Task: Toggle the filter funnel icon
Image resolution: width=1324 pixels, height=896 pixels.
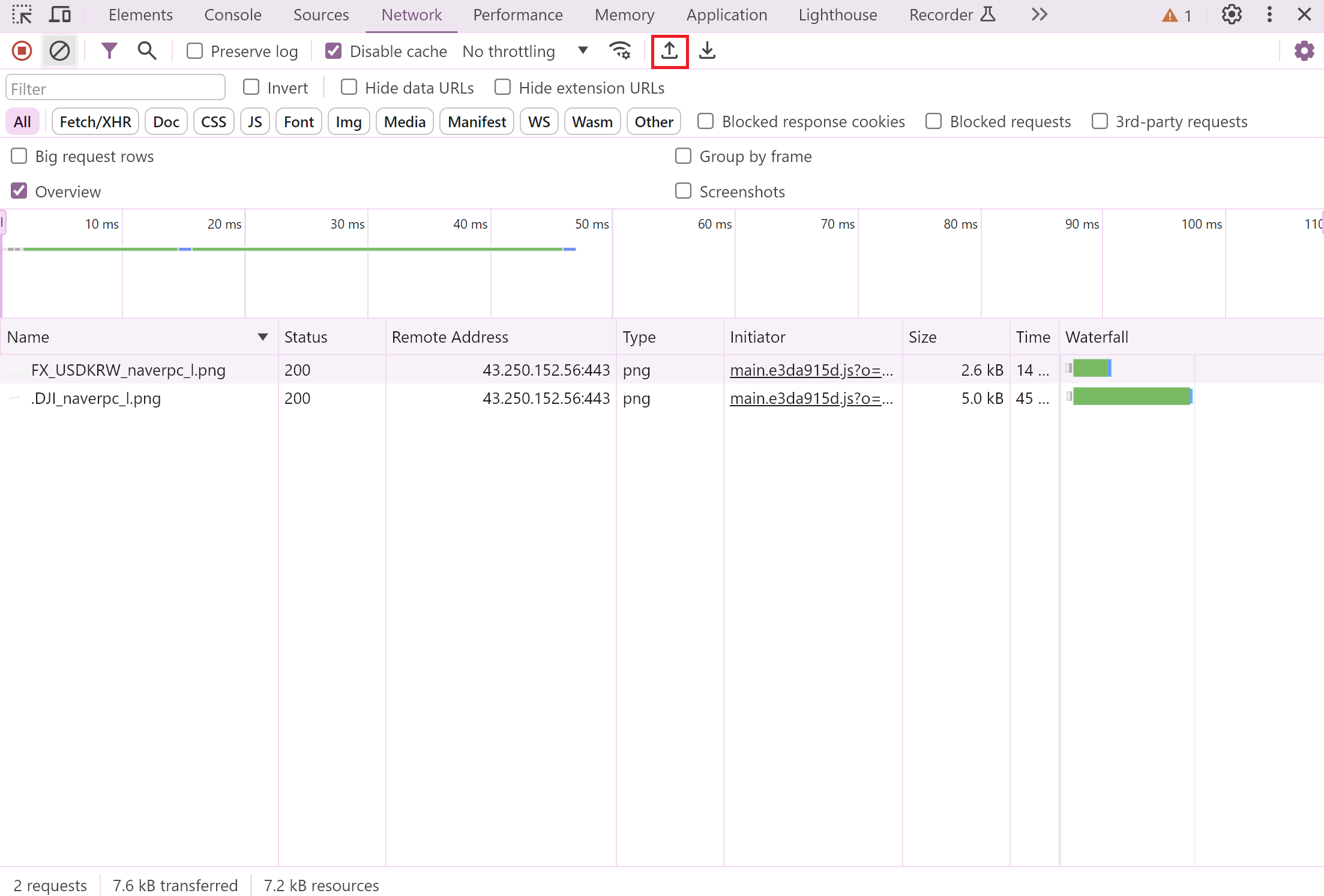Action: point(109,51)
